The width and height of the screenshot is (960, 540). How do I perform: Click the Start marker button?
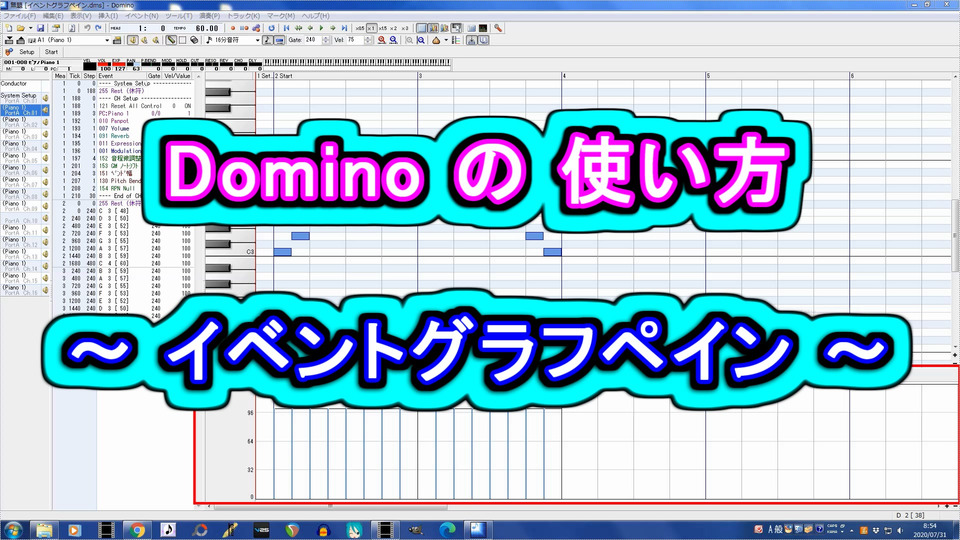[x=51, y=52]
